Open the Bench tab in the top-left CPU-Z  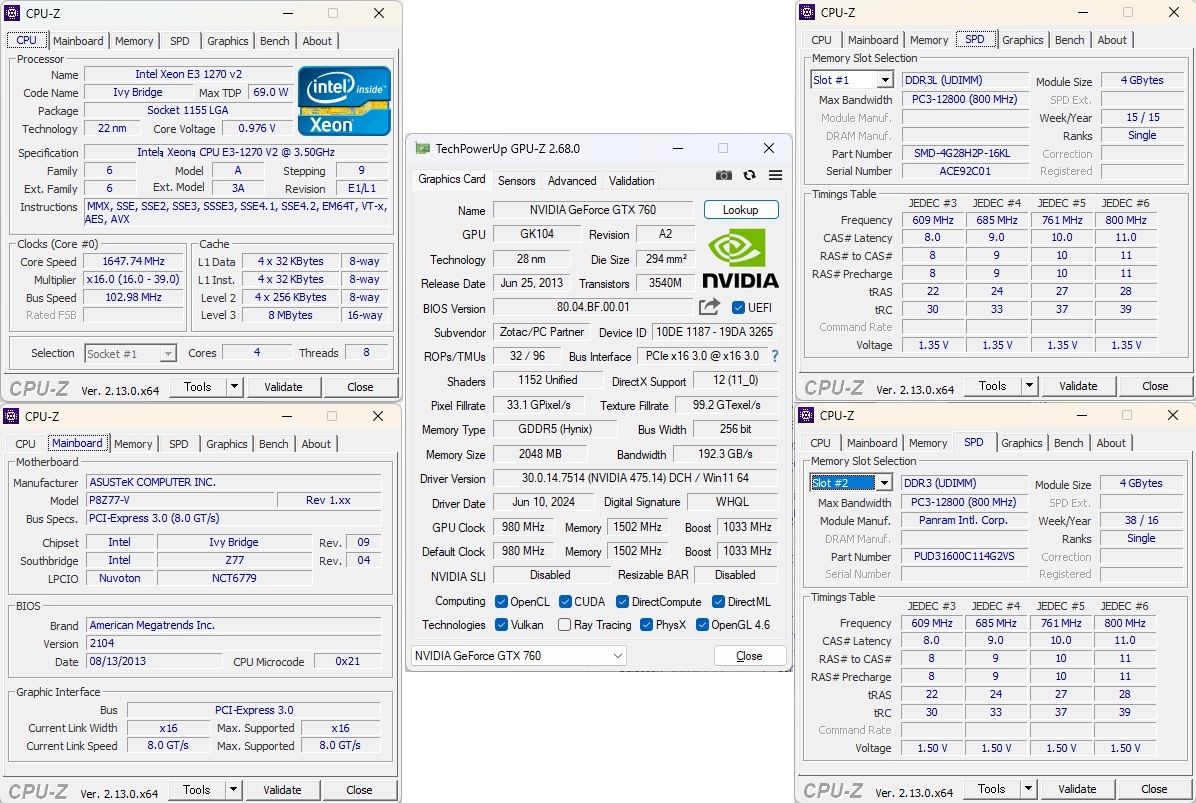point(274,41)
